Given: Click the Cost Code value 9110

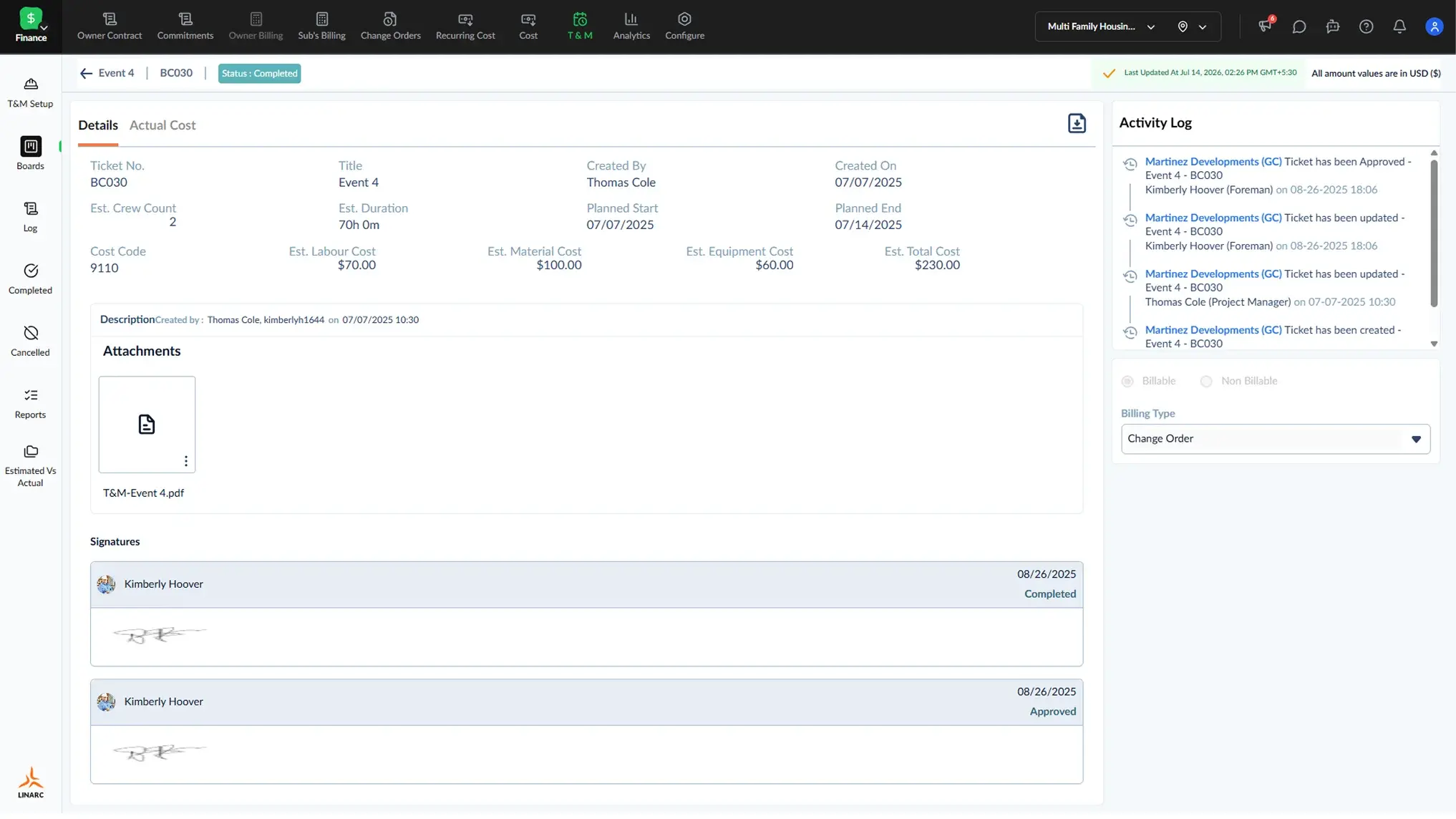Looking at the screenshot, I should pos(104,268).
